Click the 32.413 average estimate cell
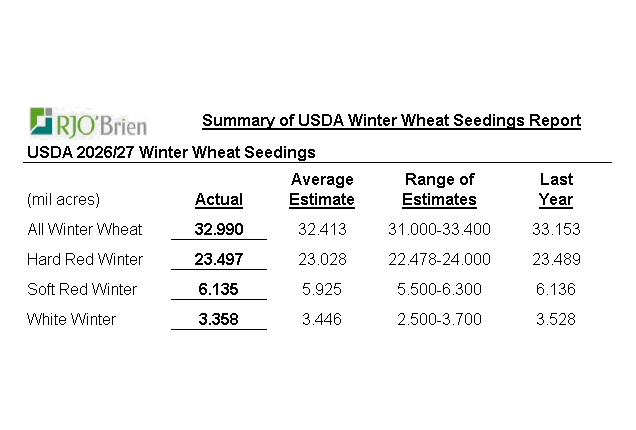The height and width of the screenshot is (430, 636). 322,229
